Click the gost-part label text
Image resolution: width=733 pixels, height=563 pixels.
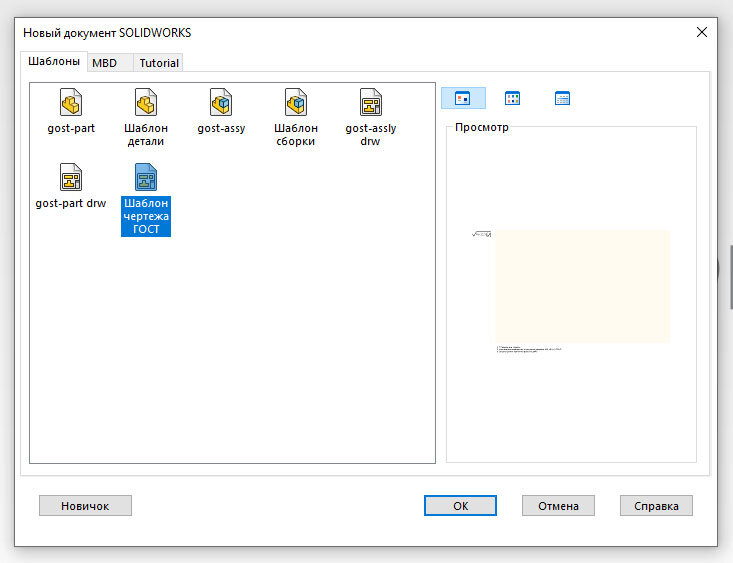point(71,128)
